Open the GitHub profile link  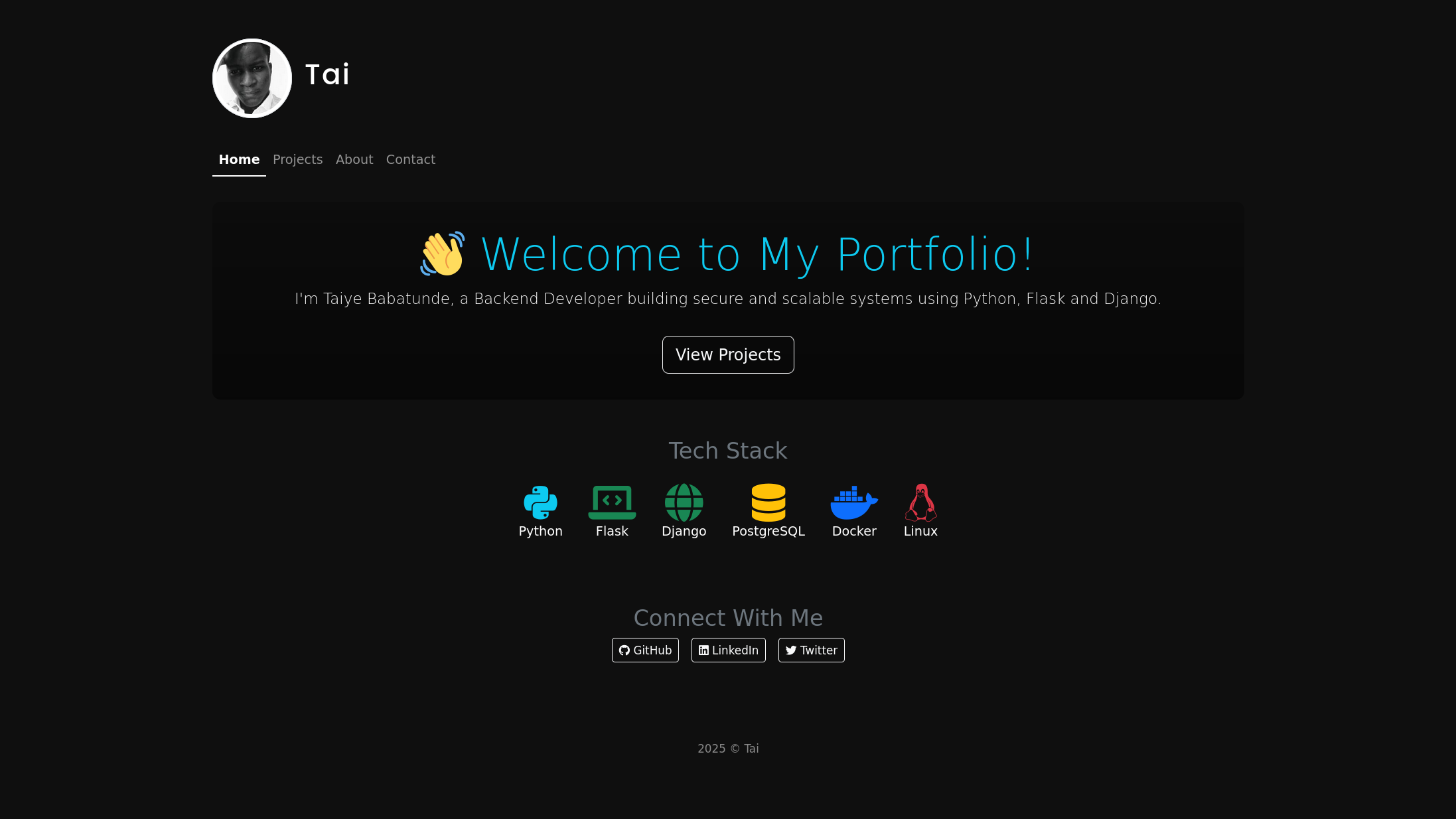(x=644, y=650)
